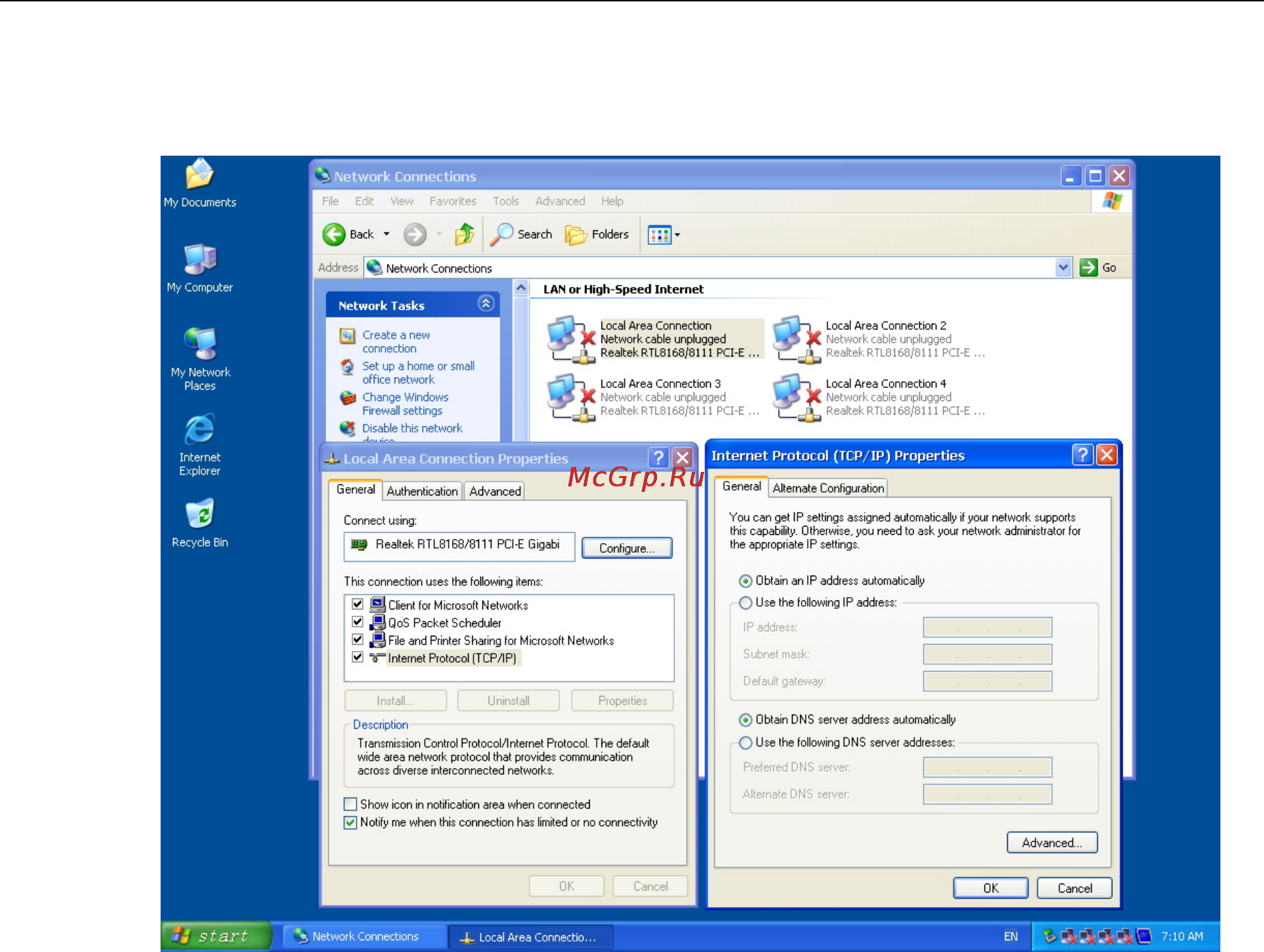Click the green Go arrow icon

click(x=1088, y=268)
